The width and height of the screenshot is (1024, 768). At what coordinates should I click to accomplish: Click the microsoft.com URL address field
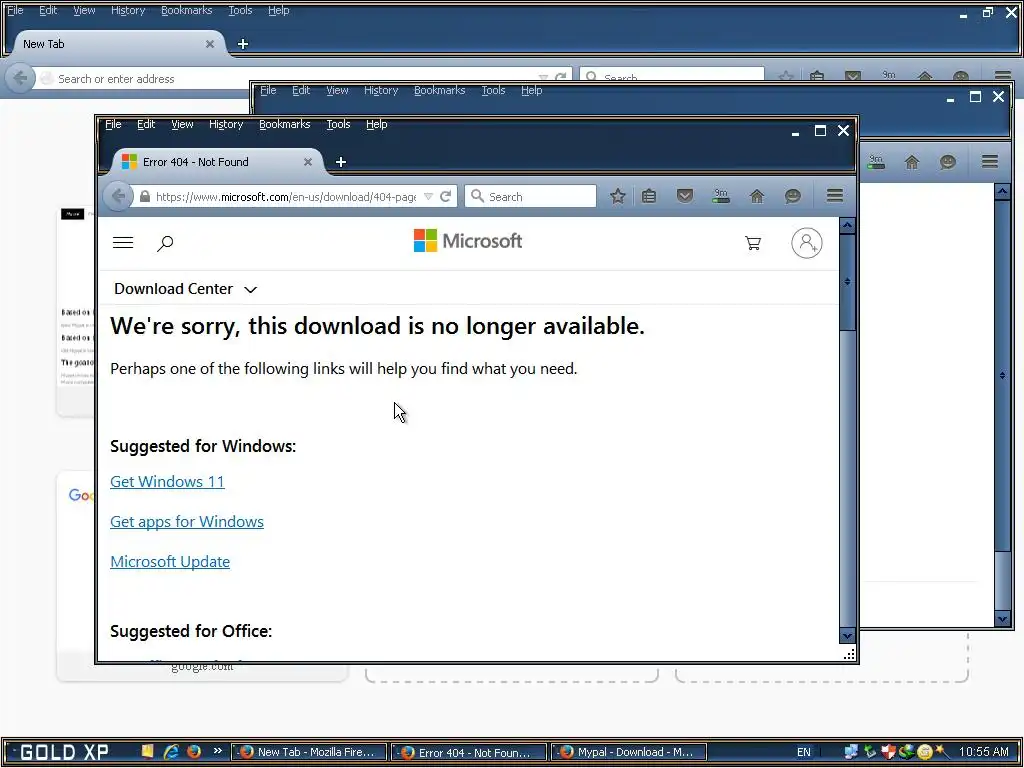click(285, 197)
